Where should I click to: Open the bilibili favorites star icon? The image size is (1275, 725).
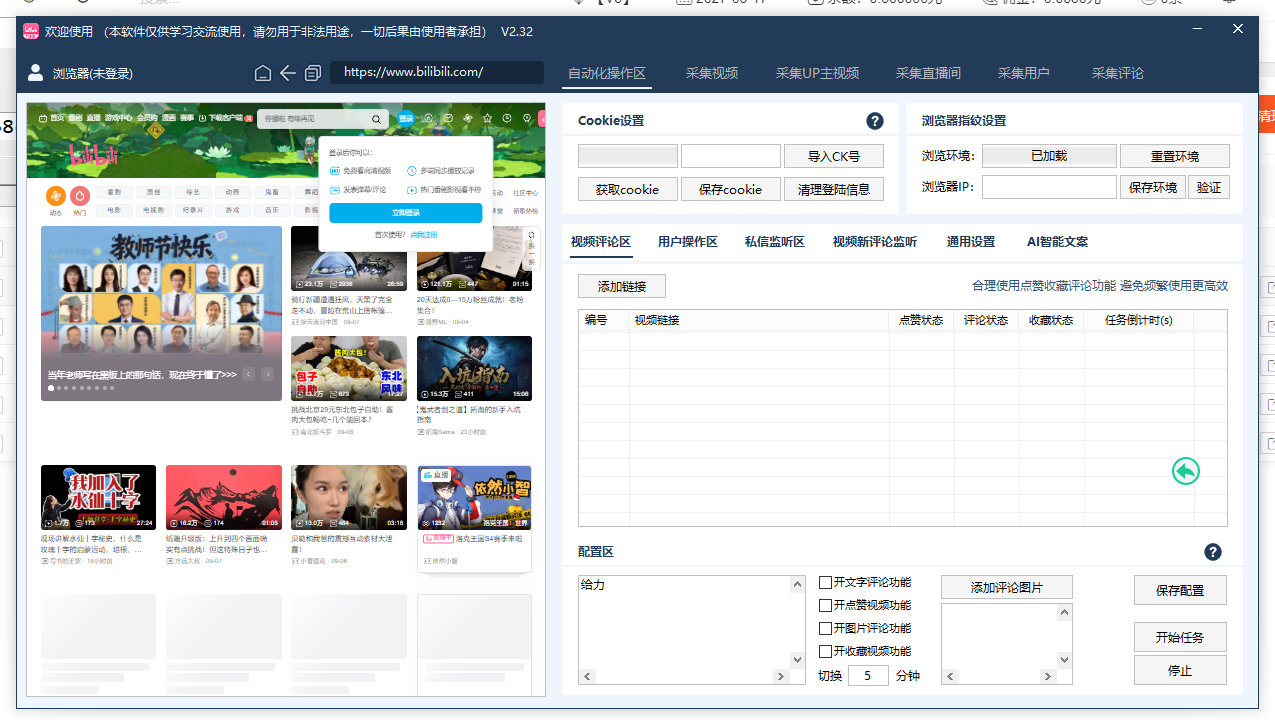point(488,119)
